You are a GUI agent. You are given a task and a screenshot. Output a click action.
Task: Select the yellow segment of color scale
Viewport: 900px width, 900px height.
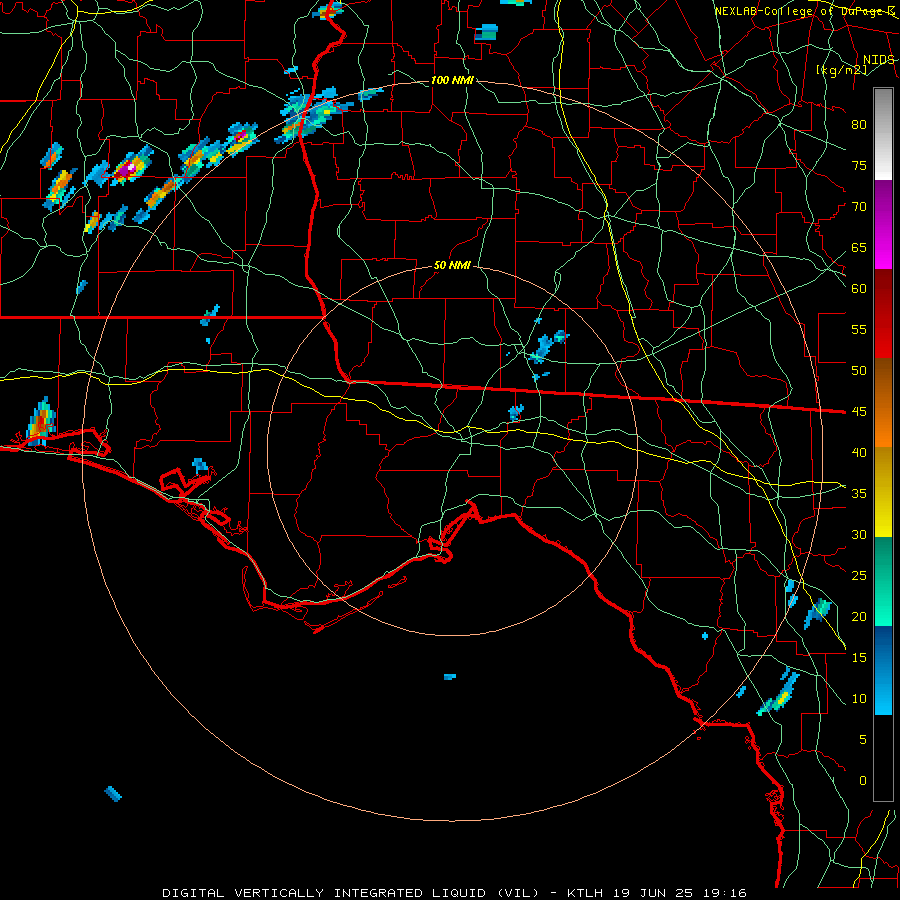click(x=883, y=492)
